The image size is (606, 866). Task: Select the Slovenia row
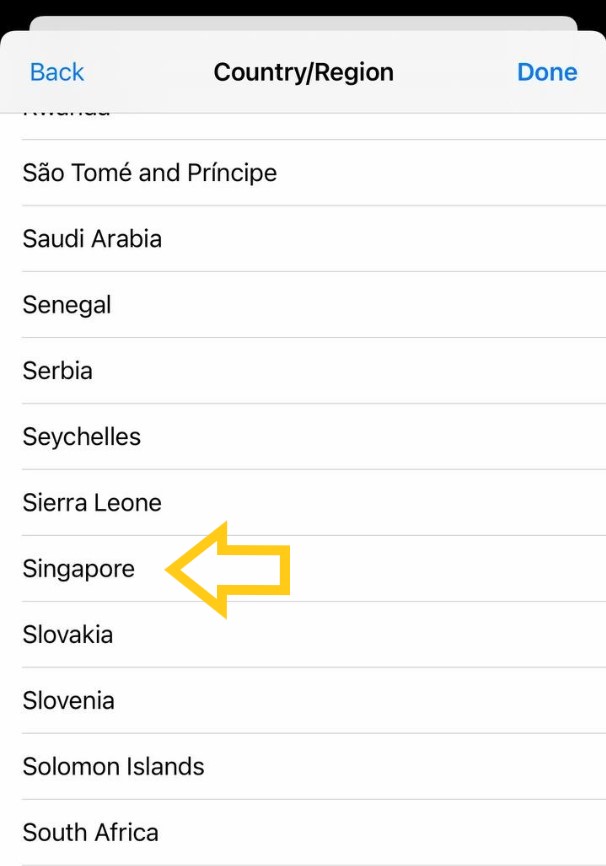click(69, 701)
